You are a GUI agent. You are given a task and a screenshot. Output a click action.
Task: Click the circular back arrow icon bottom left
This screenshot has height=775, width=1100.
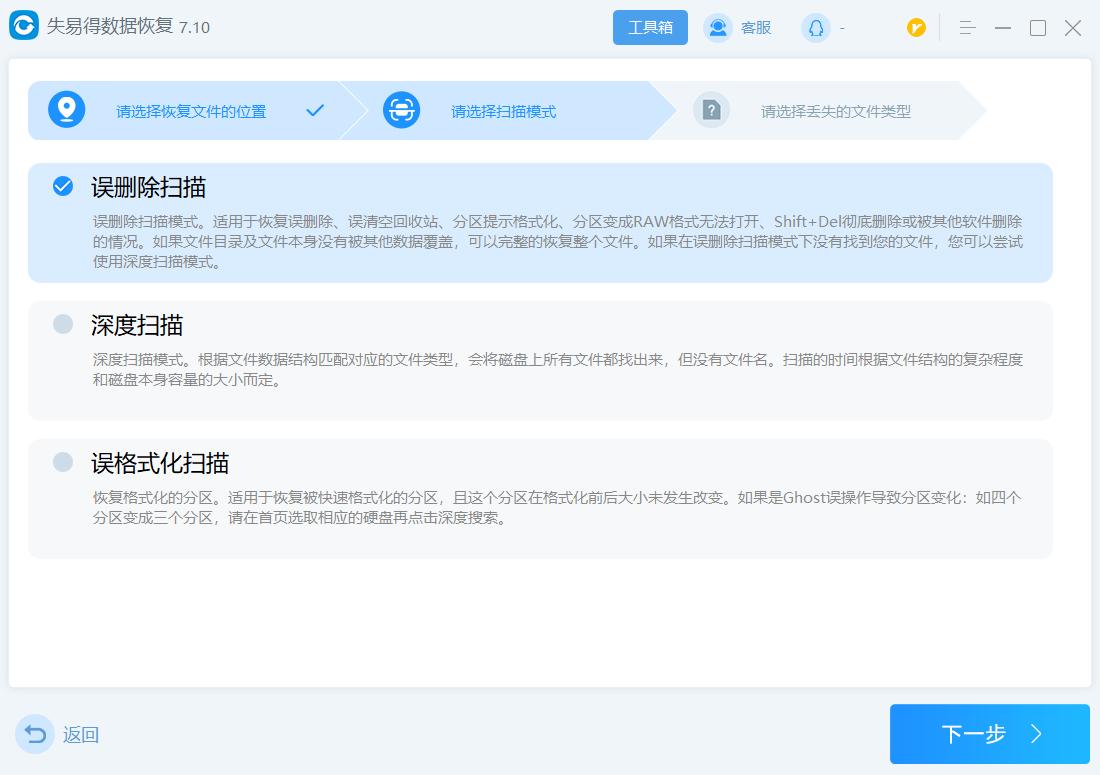[34, 734]
